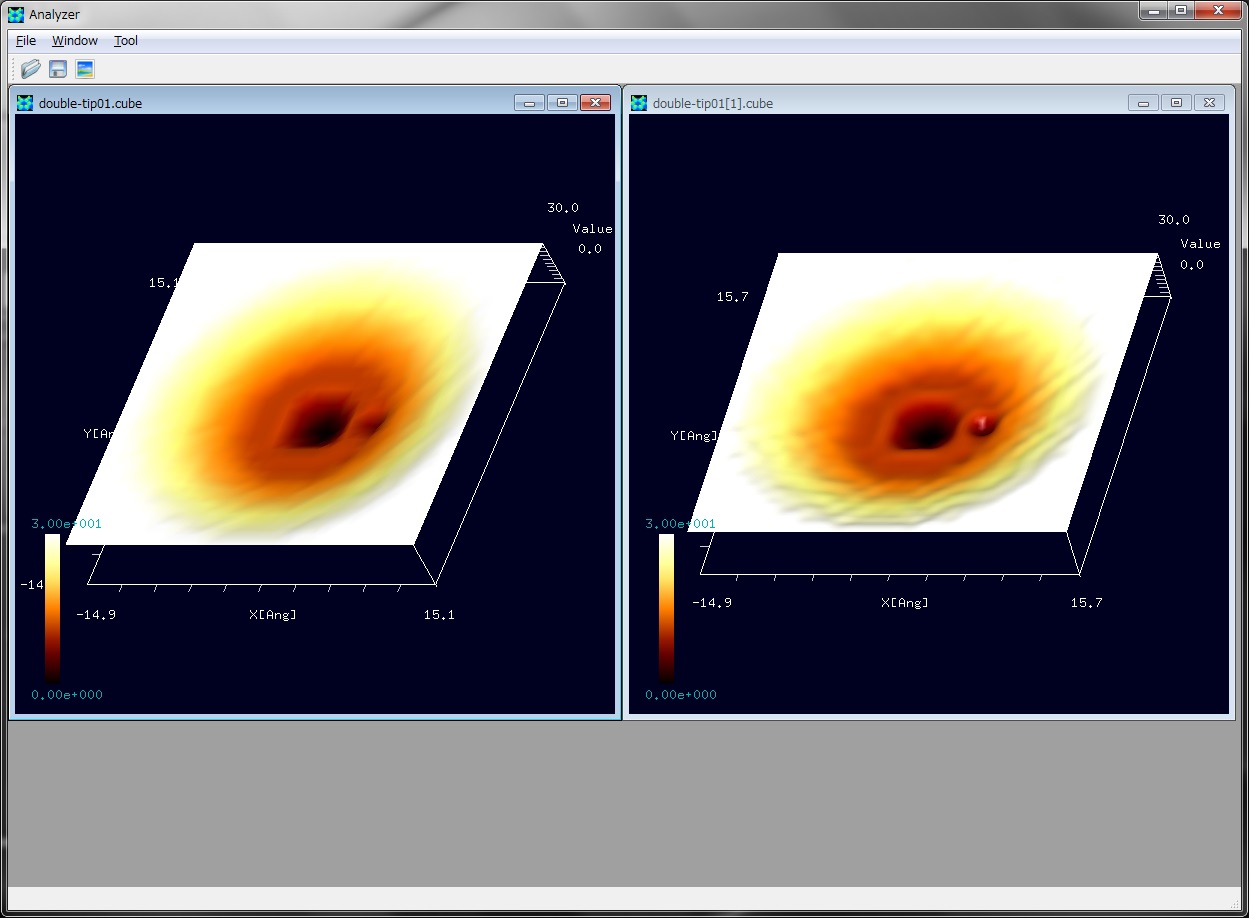Click the color scale bar in double-tip01[1].cube

[666, 608]
